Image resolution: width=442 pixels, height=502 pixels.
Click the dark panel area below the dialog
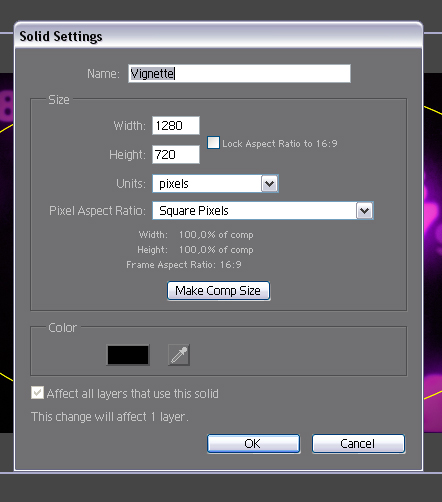[x=221, y=487]
